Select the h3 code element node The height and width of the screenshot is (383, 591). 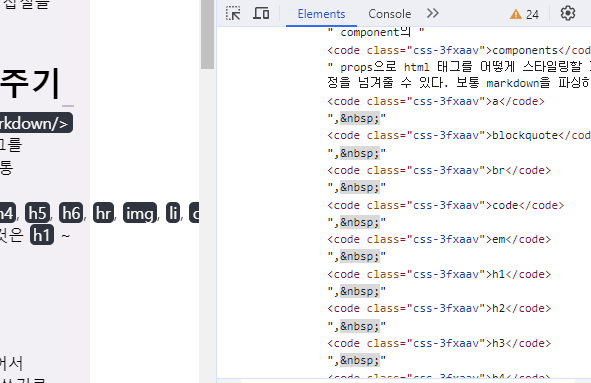(439, 343)
